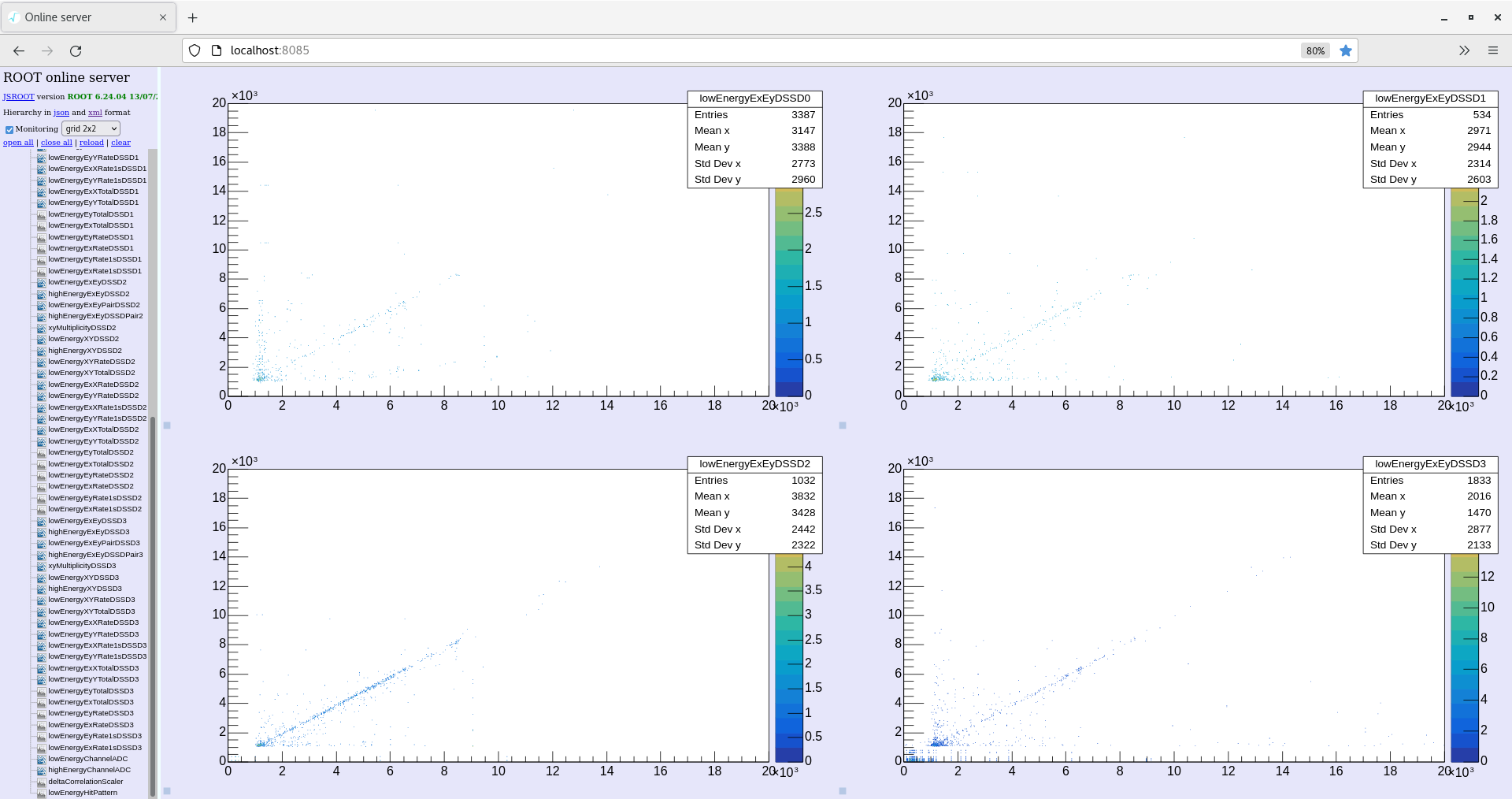Screen dimensions: 1512x799
Task: Click the icon next to xyMultiplicityDSSD3
Action: click(42, 566)
